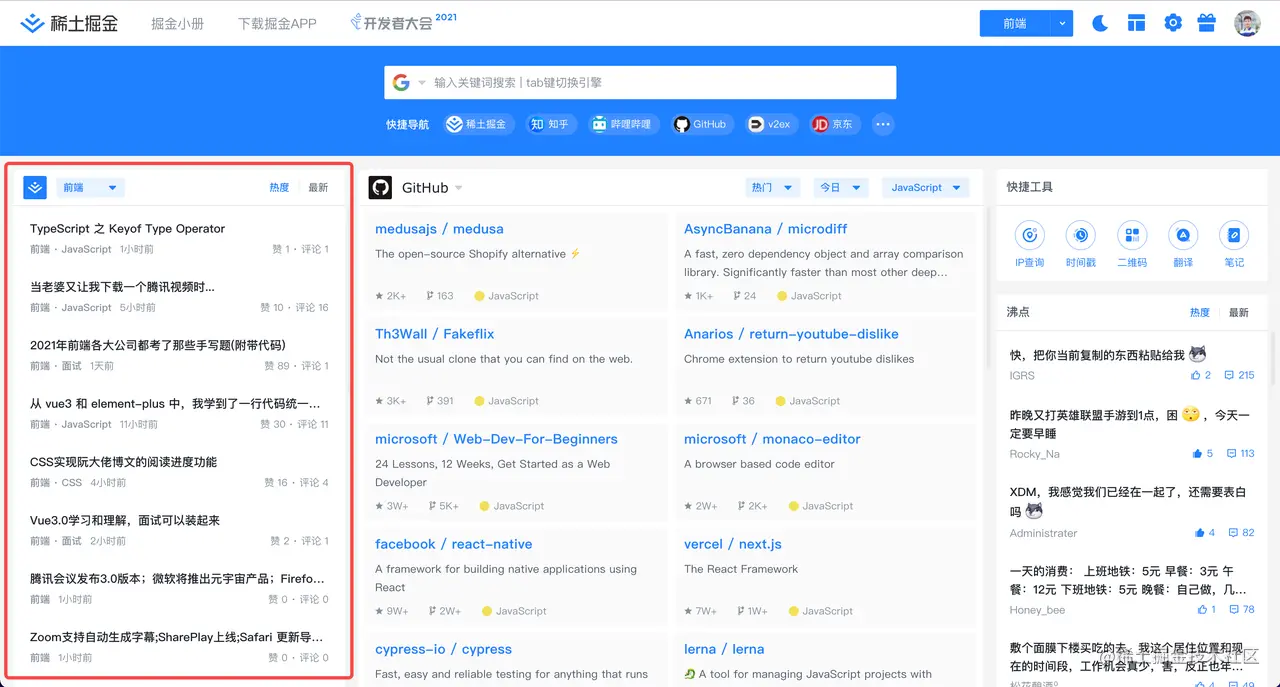Toggle dark mode moon icon
1280x687 pixels.
1100,23
